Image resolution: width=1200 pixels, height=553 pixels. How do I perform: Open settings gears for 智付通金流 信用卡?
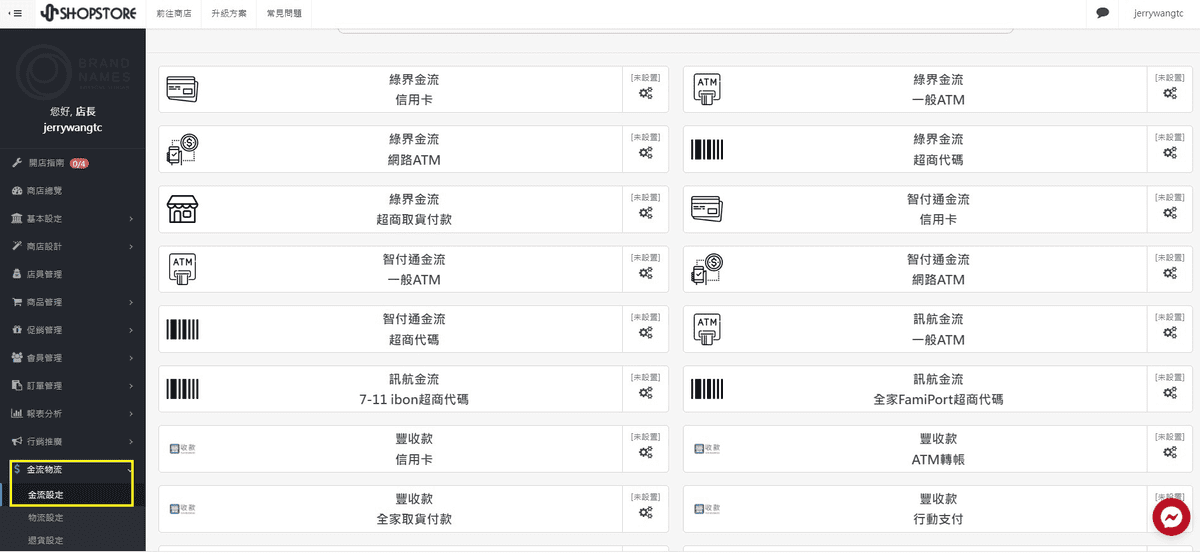pos(1170,213)
